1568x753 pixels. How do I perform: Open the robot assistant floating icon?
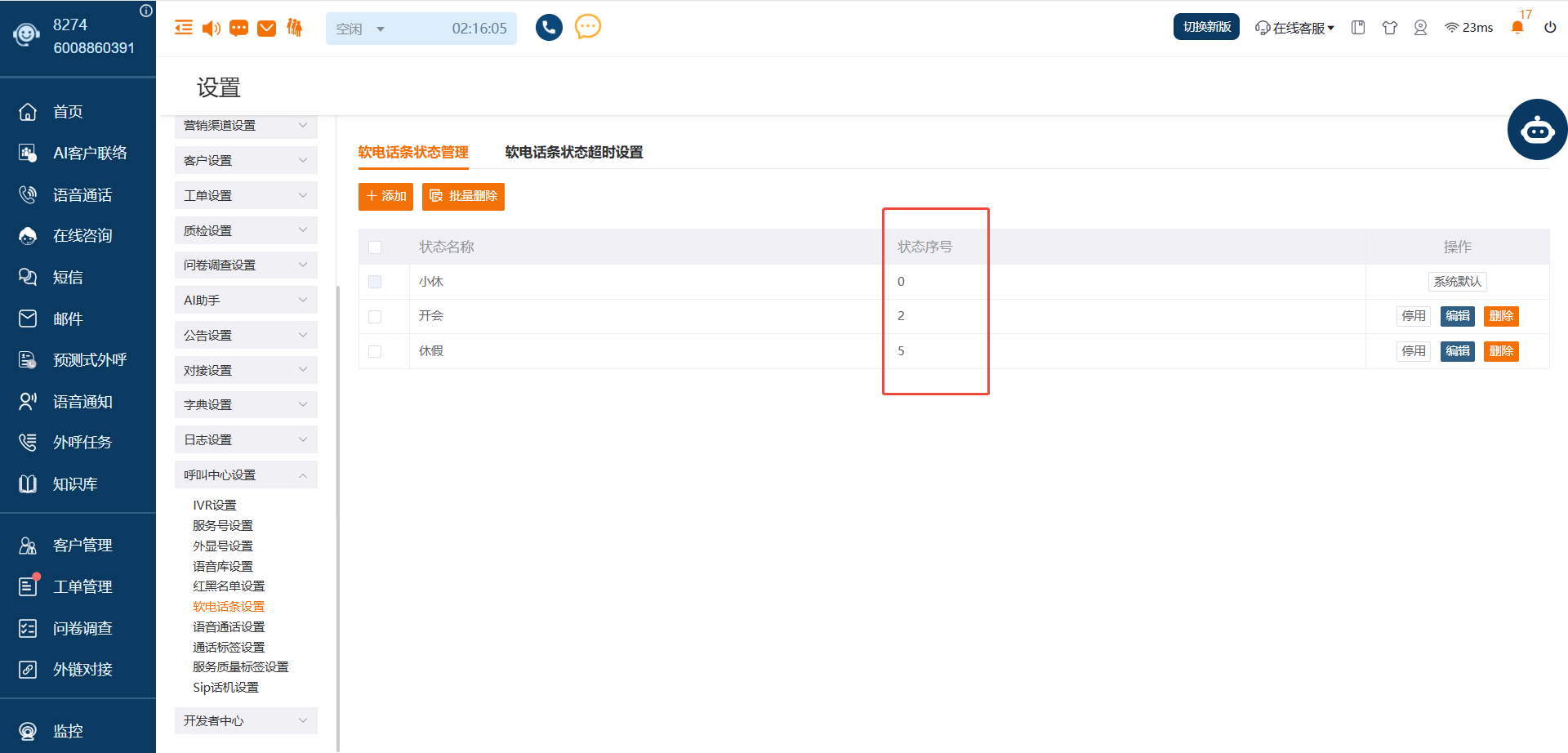pos(1537,130)
